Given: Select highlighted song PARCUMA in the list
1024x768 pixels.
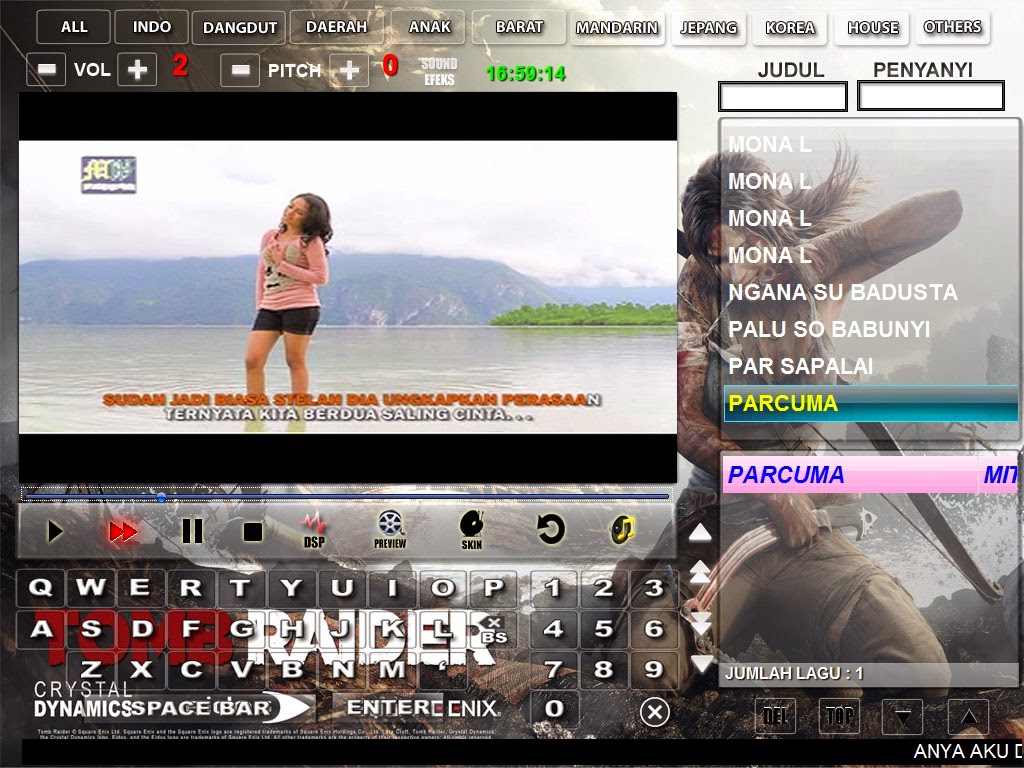Looking at the screenshot, I should pyautogui.click(x=871, y=404).
